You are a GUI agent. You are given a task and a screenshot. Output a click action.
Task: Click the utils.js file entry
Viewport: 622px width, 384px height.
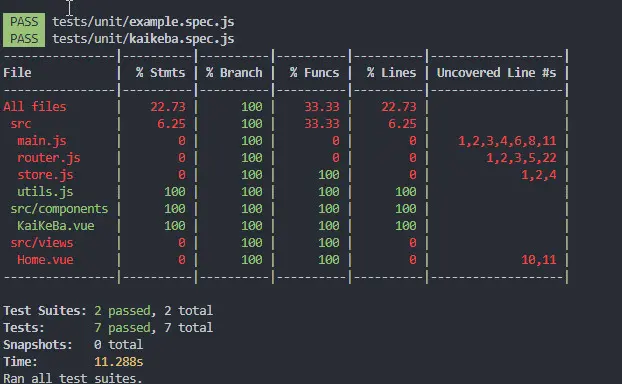(x=45, y=192)
